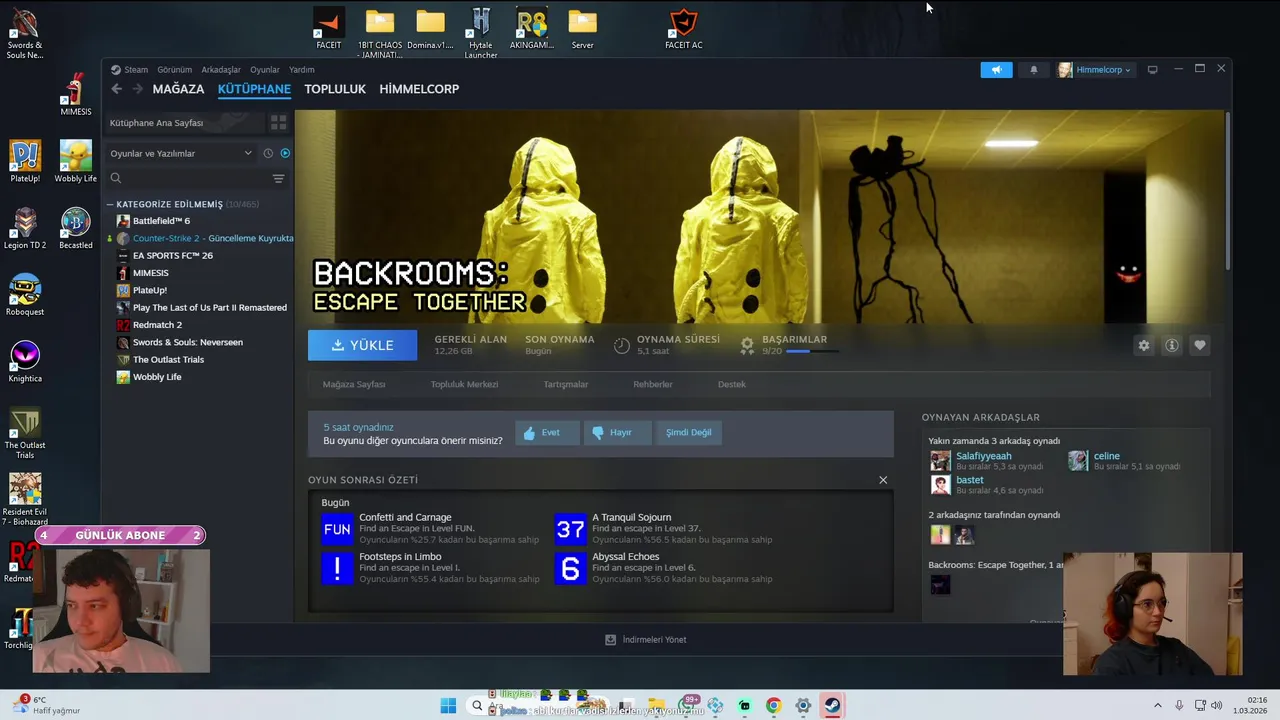Open the Yardım menu
Screen dimensions: 1280x720
click(x=301, y=70)
